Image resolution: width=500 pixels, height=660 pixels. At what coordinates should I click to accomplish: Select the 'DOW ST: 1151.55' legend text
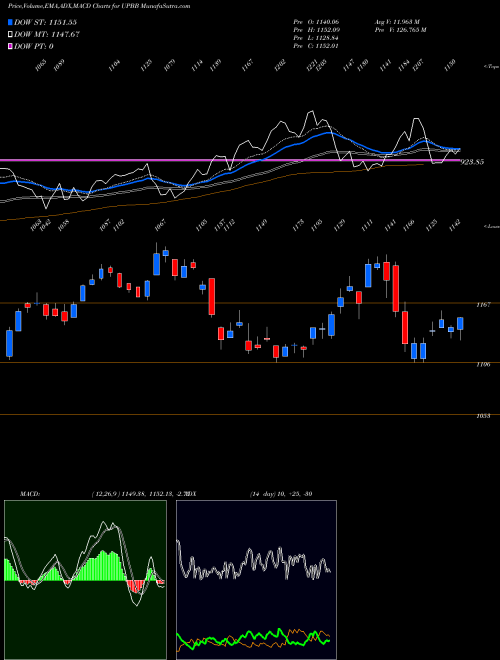point(45,22)
